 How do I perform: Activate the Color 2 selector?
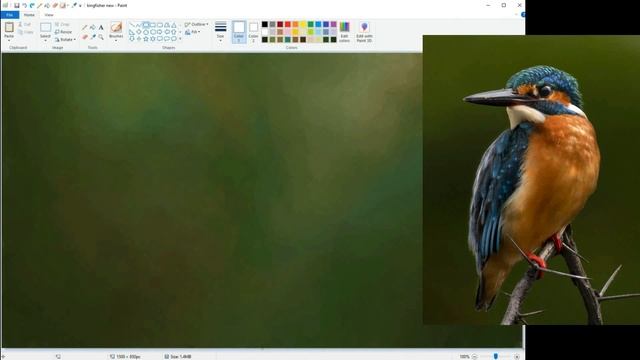pyautogui.click(x=253, y=32)
